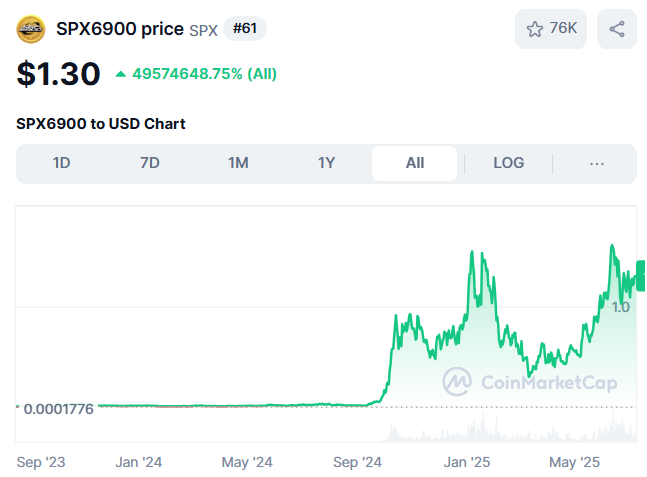Switch chart to 1Y range
This screenshot has width=647, height=477.
pyautogui.click(x=326, y=163)
